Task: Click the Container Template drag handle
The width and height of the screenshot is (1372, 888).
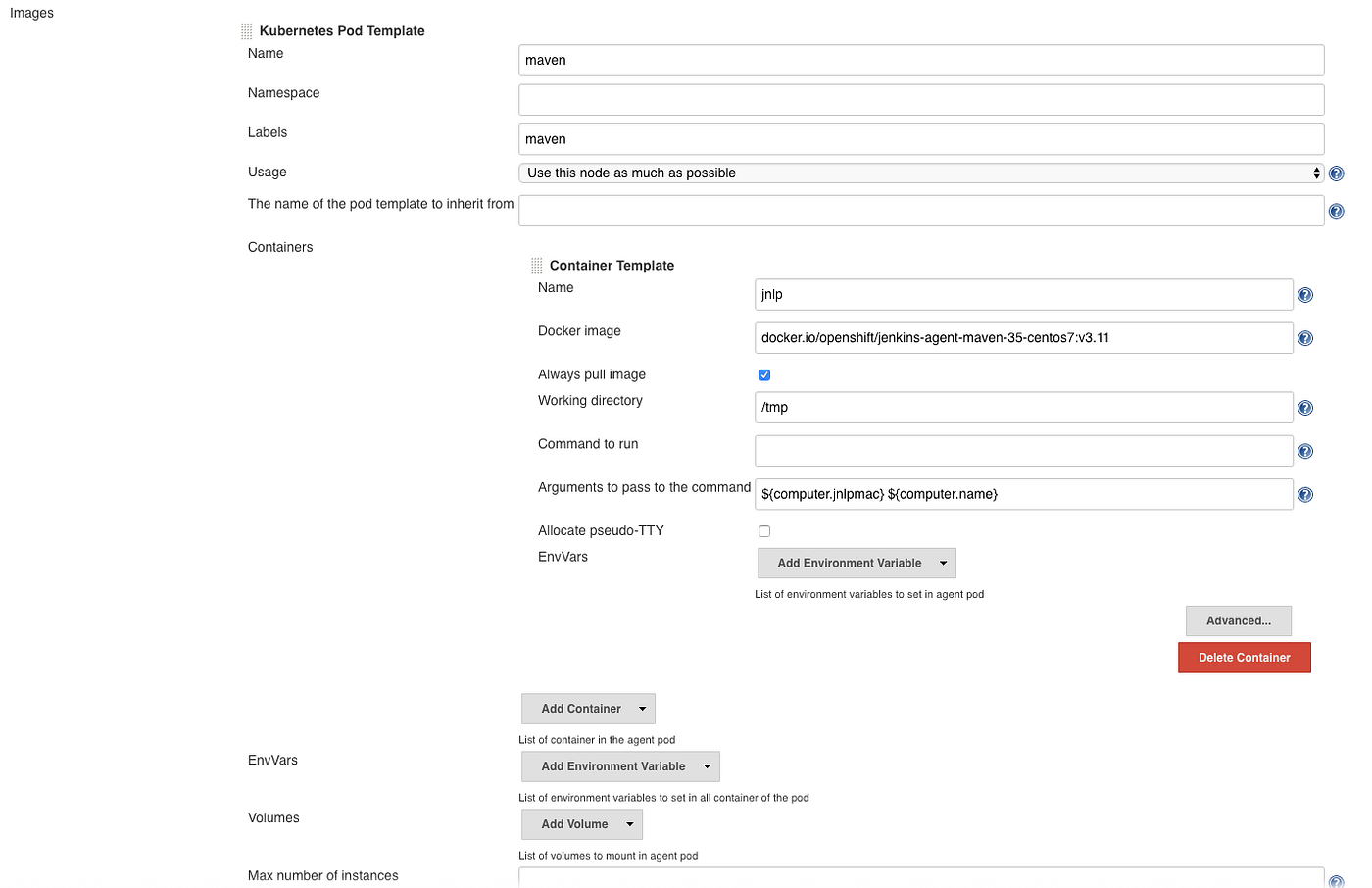Action: (536, 265)
